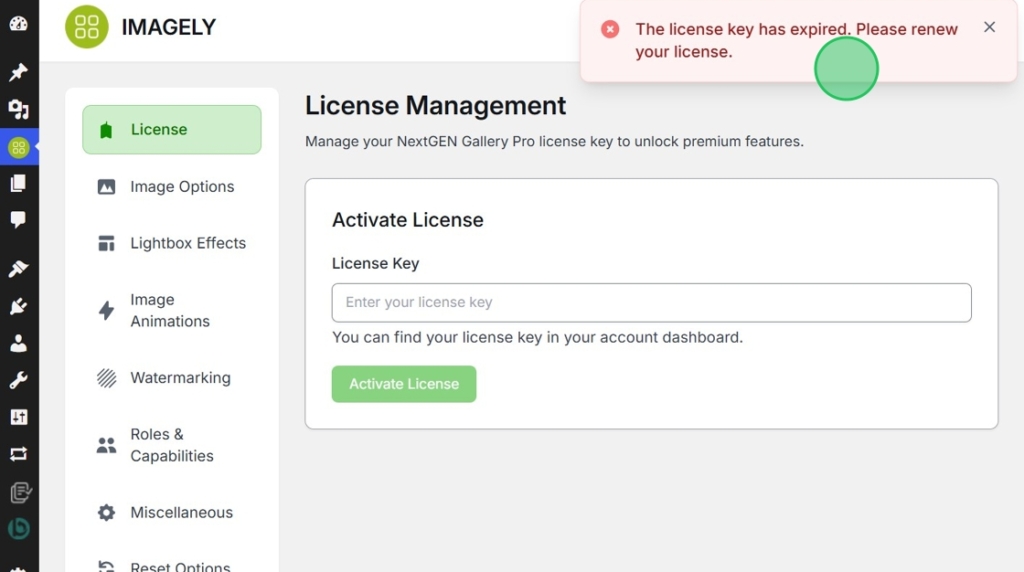
Task: Open the Media library icon
Action: tap(18, 109)
